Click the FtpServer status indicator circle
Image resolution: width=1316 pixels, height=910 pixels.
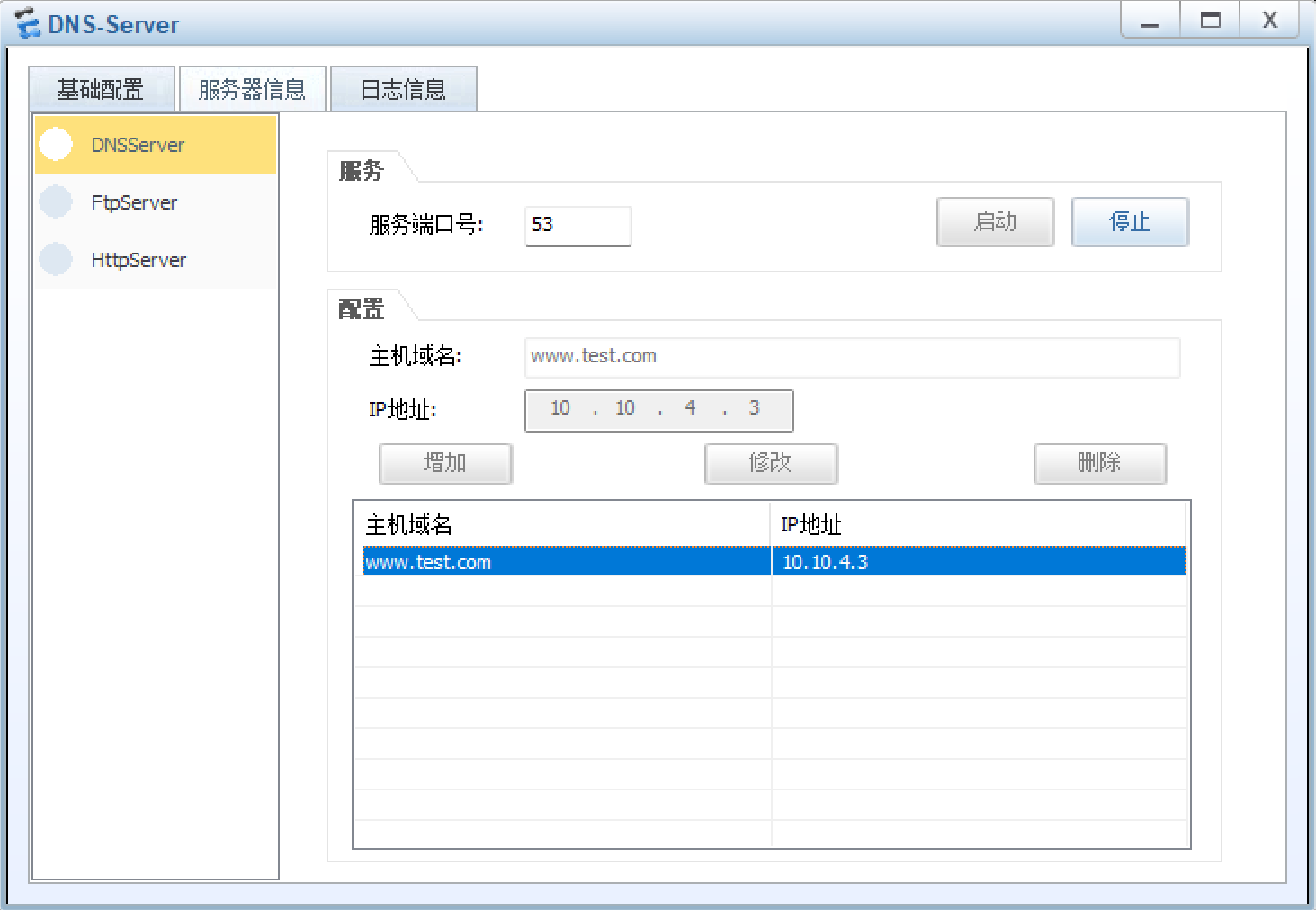[56, 201]
